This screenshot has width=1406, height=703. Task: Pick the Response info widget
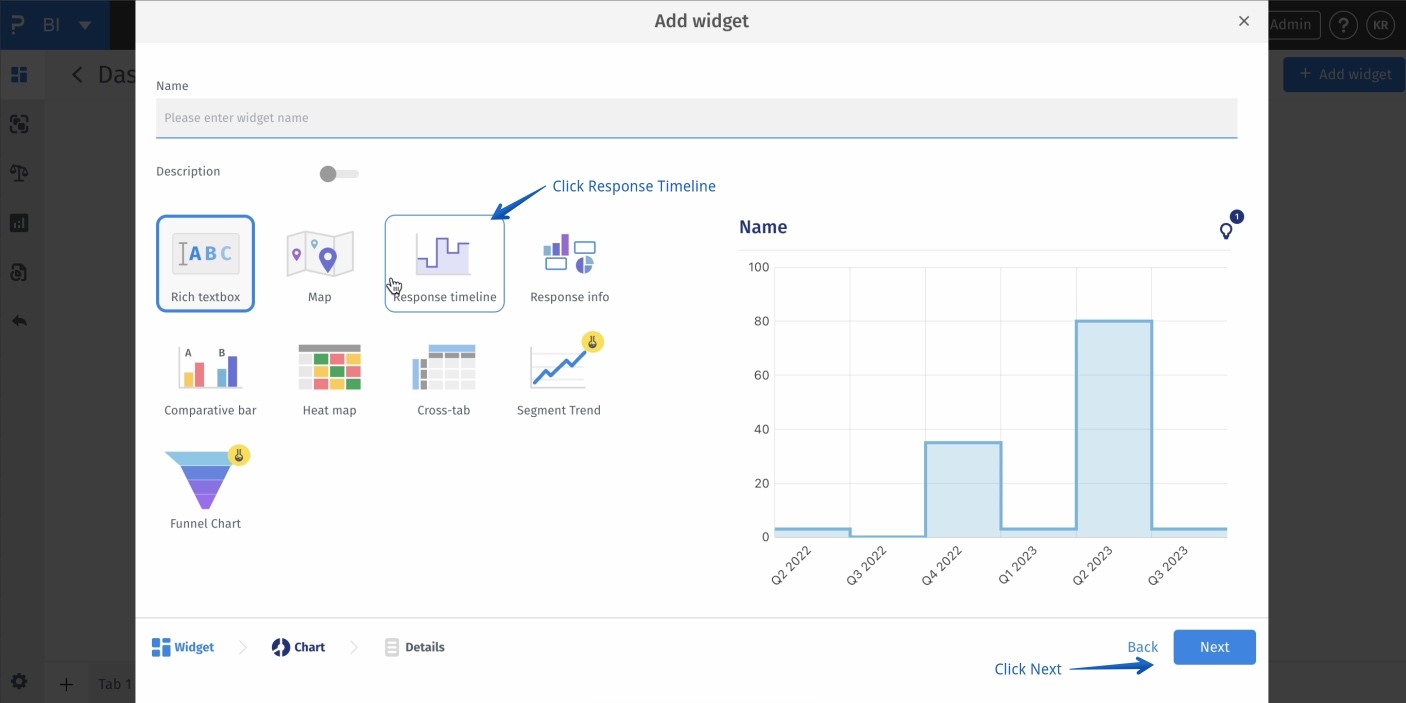point(569,264)
